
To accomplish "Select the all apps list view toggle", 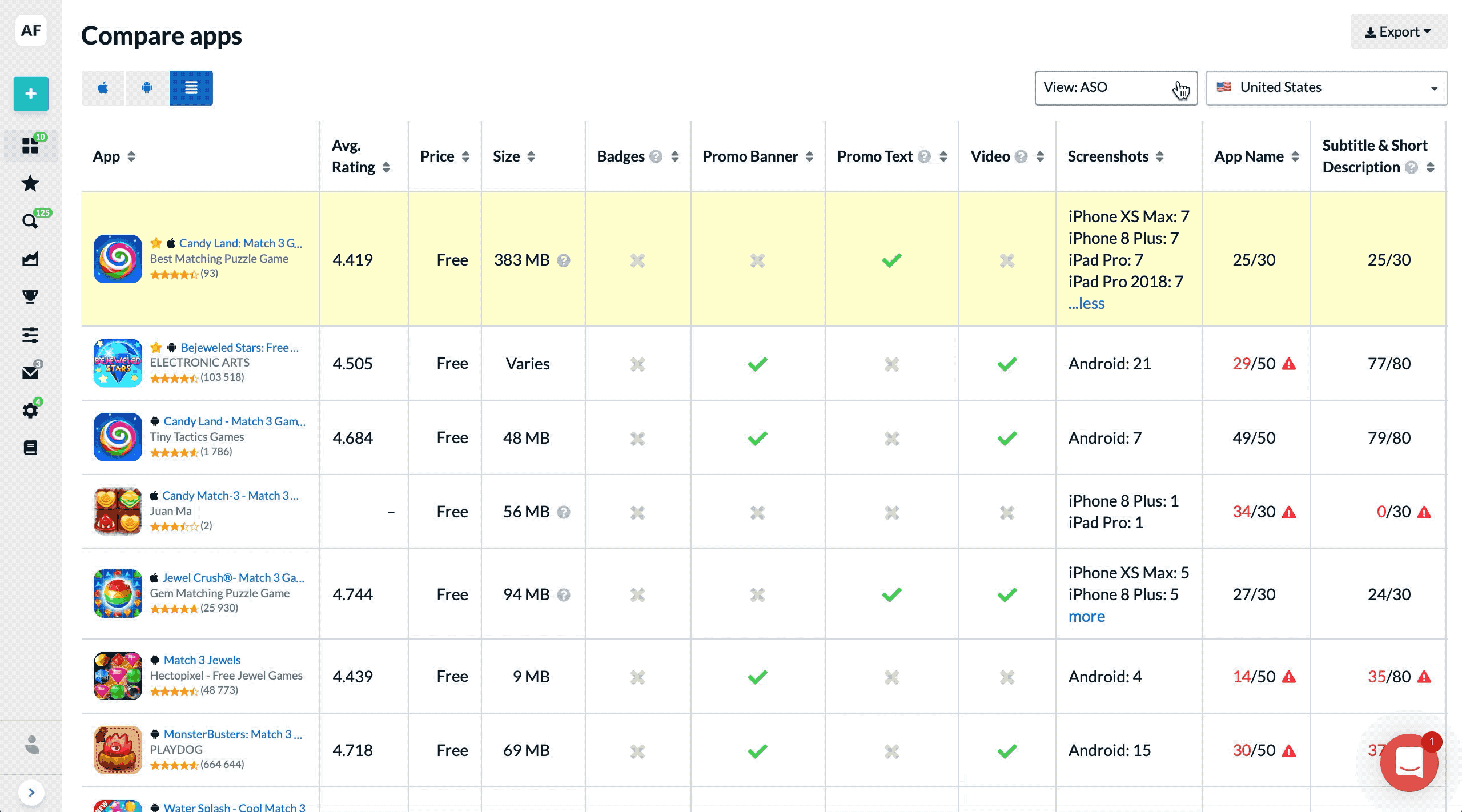I will [x=191, y=88].
